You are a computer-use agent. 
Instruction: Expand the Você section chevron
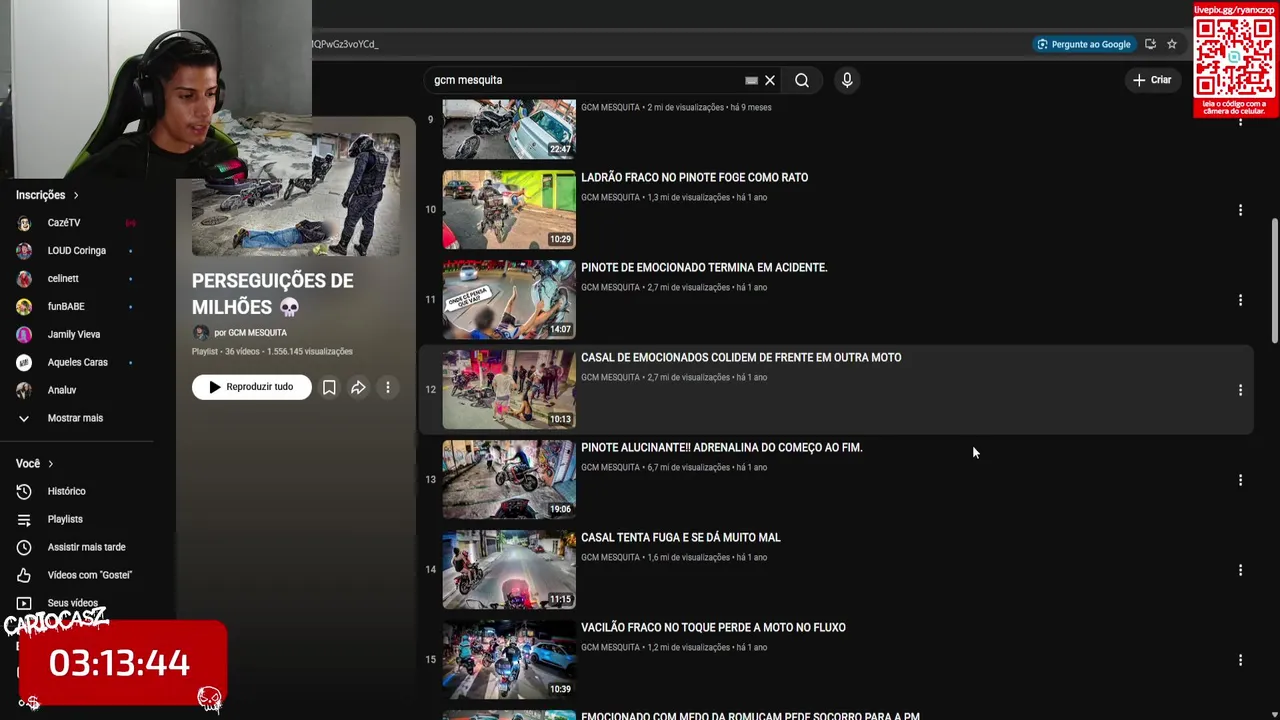50,464
